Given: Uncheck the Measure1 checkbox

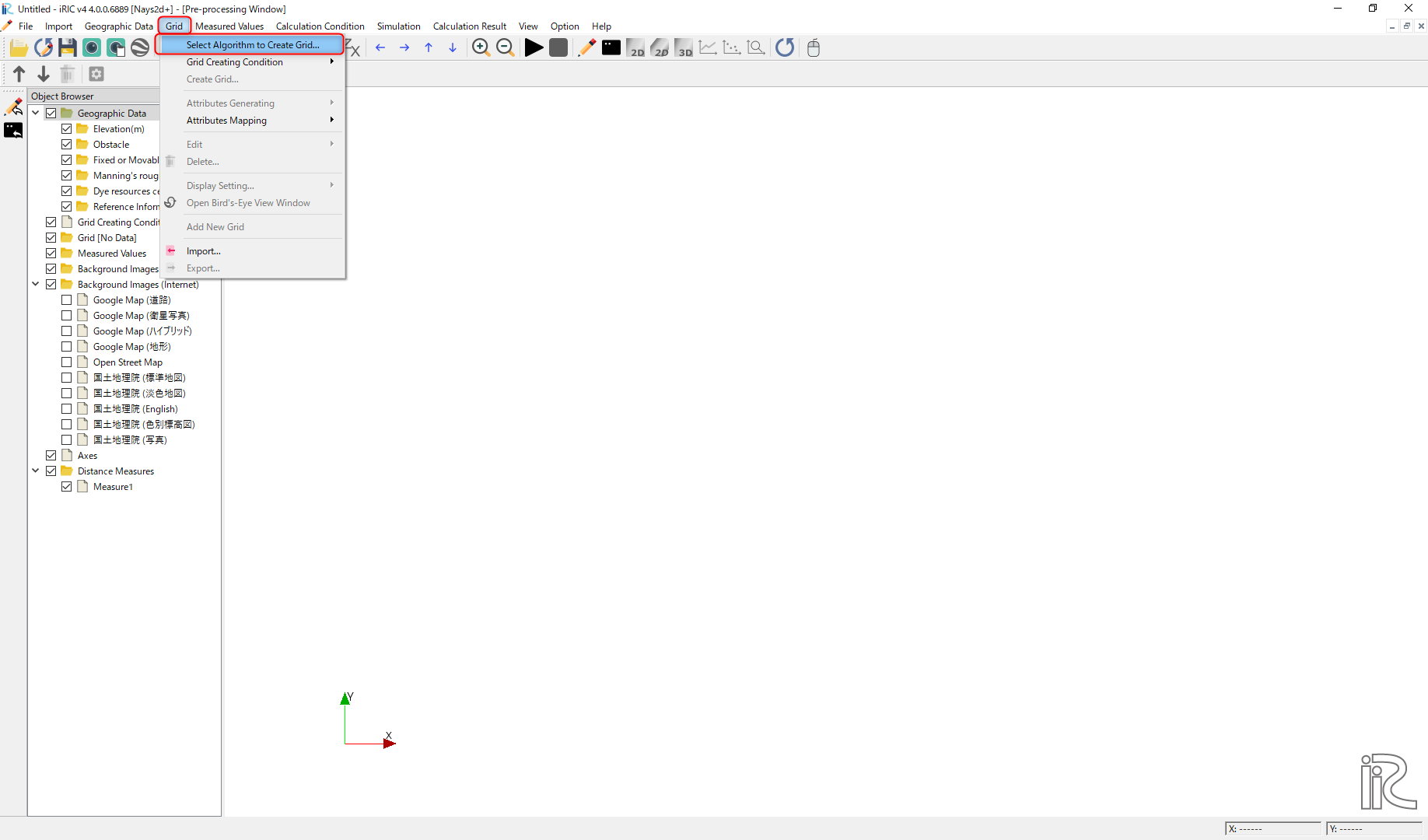Looking at the screenshot, I should (x=67, y=487).
